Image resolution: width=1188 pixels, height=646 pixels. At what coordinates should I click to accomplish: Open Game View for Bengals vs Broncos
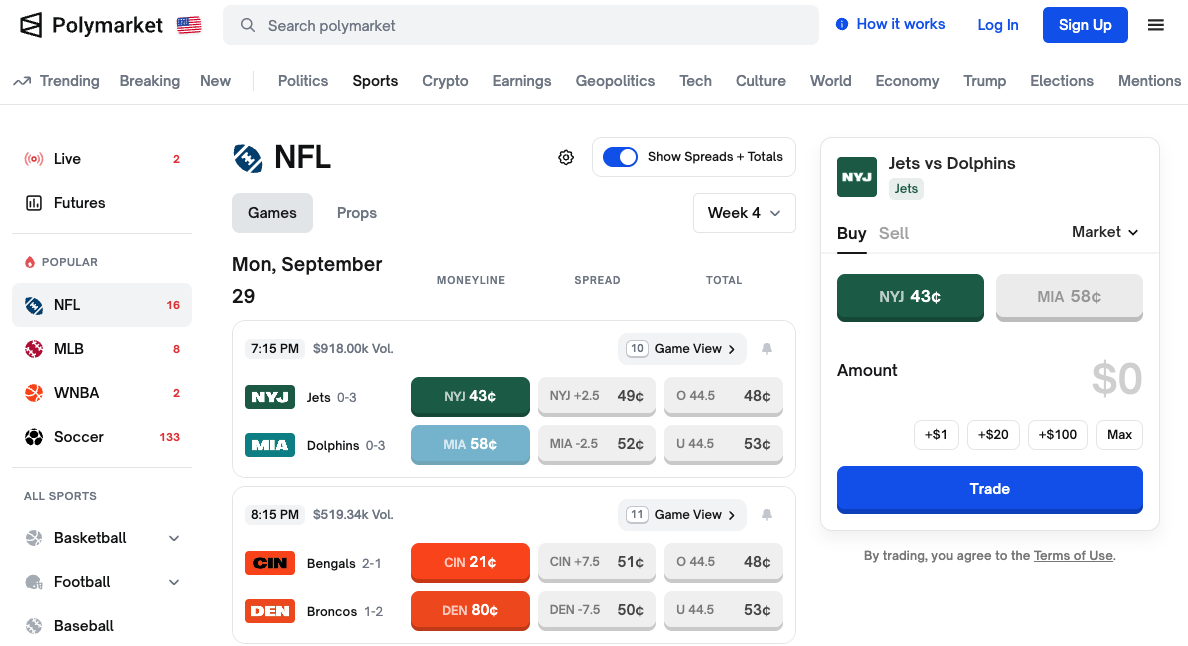tap(682, 515)
